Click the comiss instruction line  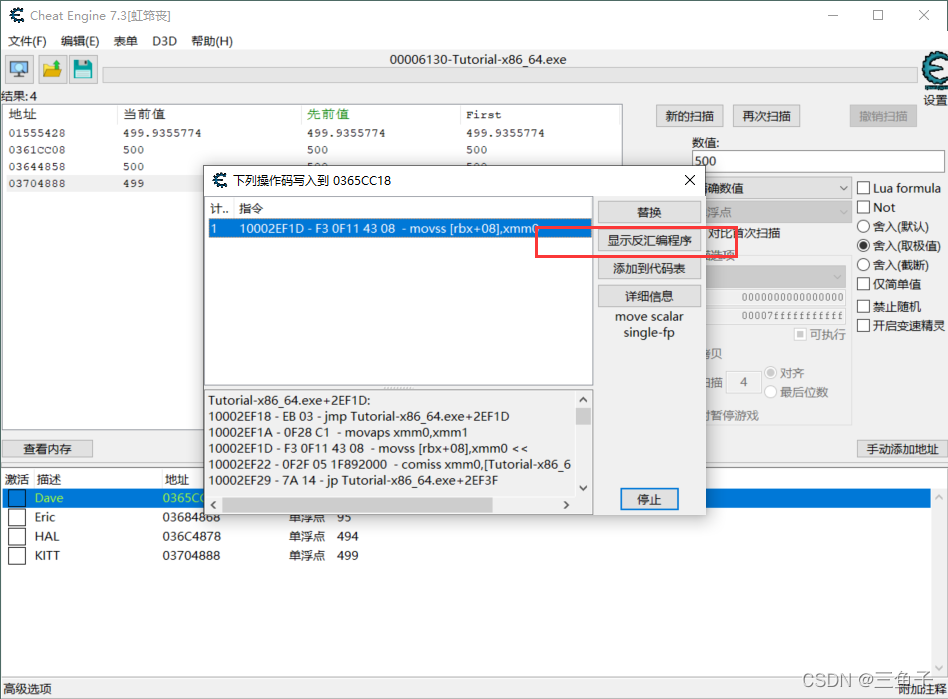pos(390,464)
